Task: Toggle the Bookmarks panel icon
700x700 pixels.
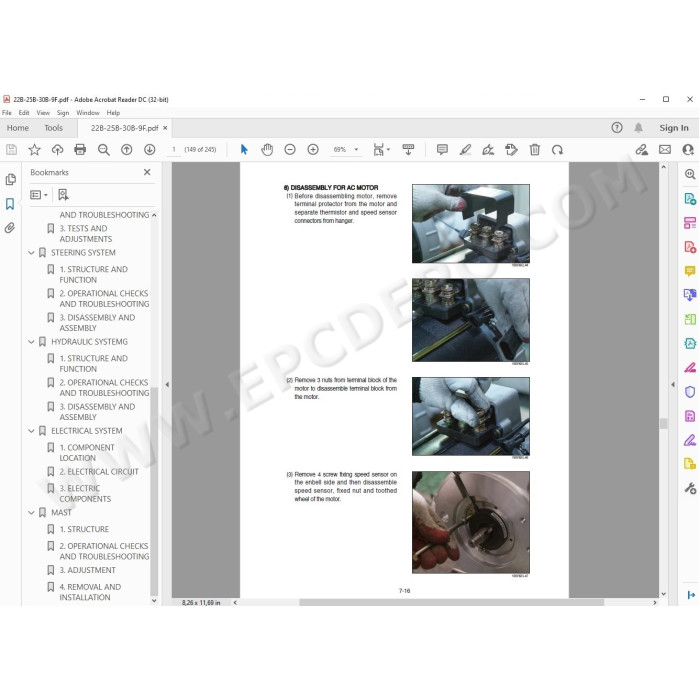Action: tap(10, 204)
